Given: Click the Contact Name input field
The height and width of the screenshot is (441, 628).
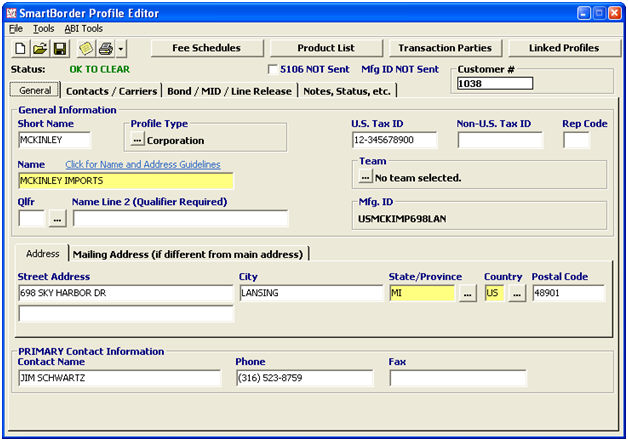Looking at the screenshot, I should 120,378.
